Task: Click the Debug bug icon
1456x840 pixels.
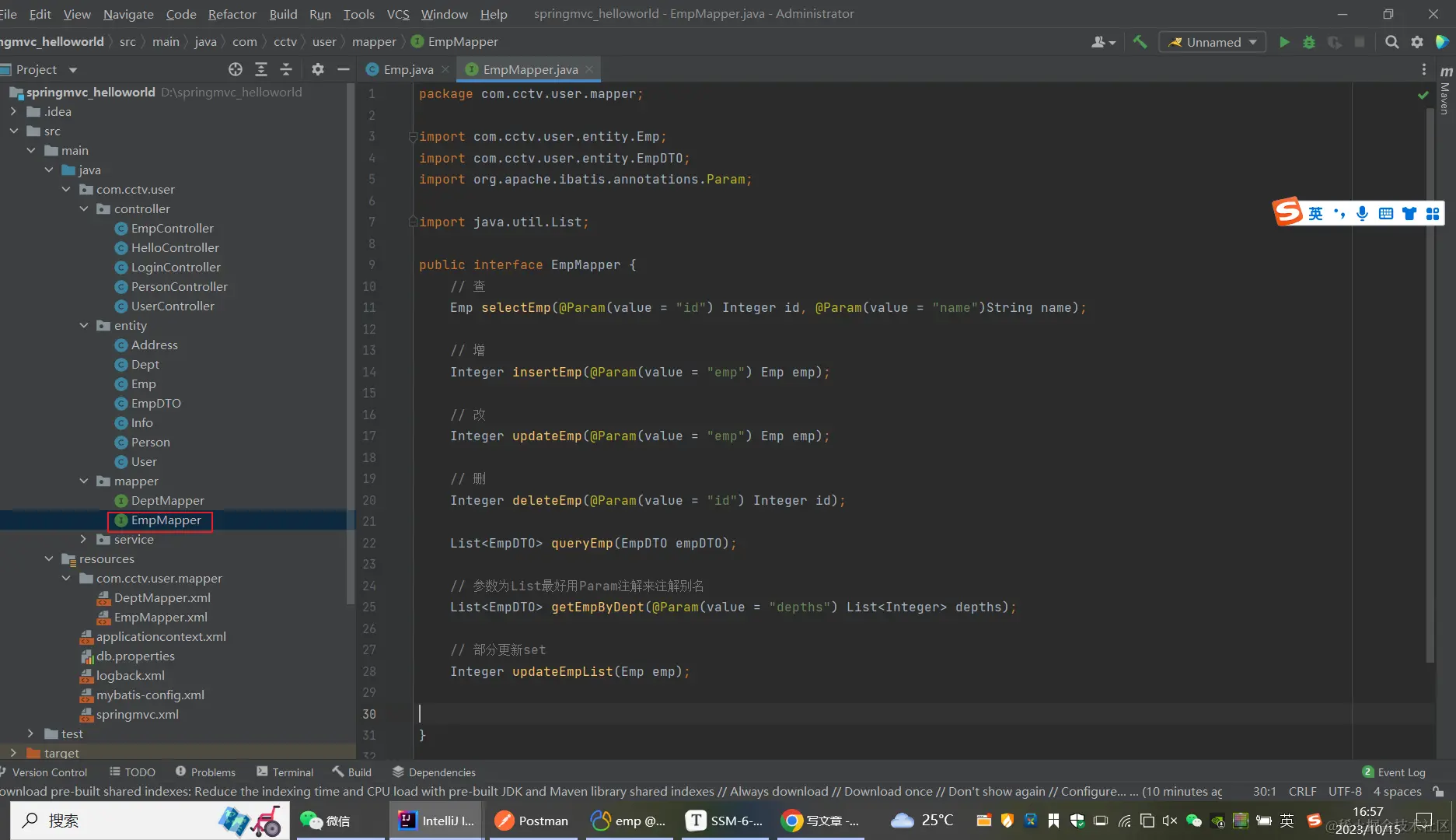Action: 1309,42
